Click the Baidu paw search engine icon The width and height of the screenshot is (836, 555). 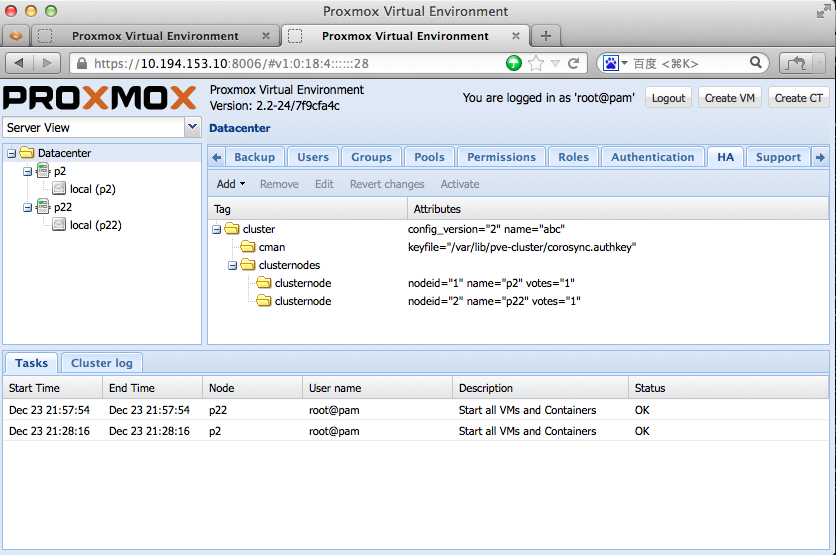[x=610, y=63]
